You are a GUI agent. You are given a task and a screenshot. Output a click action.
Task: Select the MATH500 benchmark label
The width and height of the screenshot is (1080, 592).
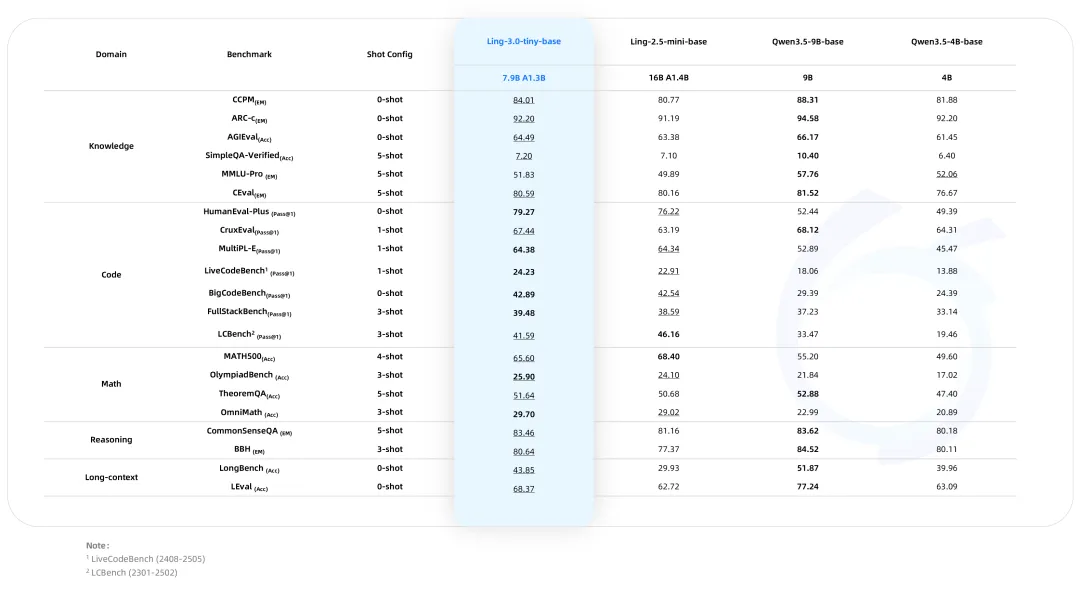tap(249, 357)
